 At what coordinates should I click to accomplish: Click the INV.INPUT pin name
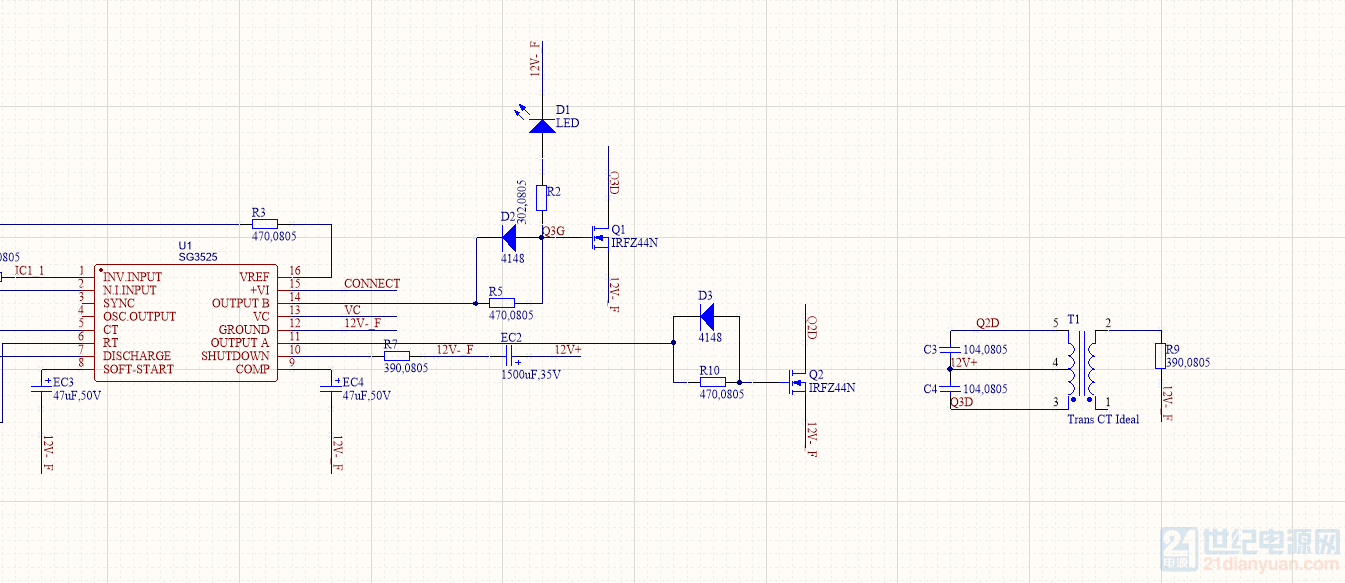132,277
